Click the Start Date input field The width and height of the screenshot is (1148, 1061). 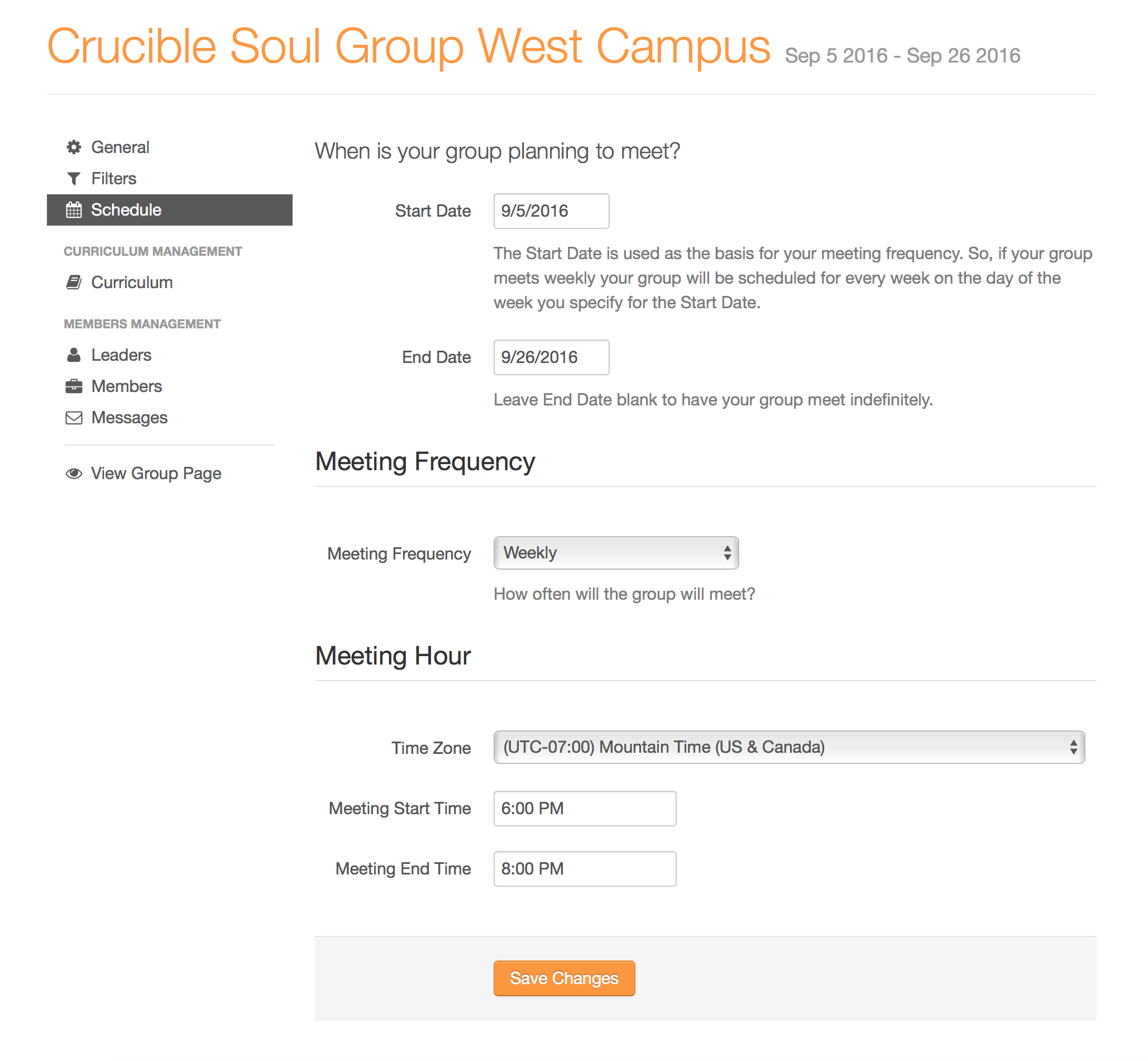click(551, 211)
